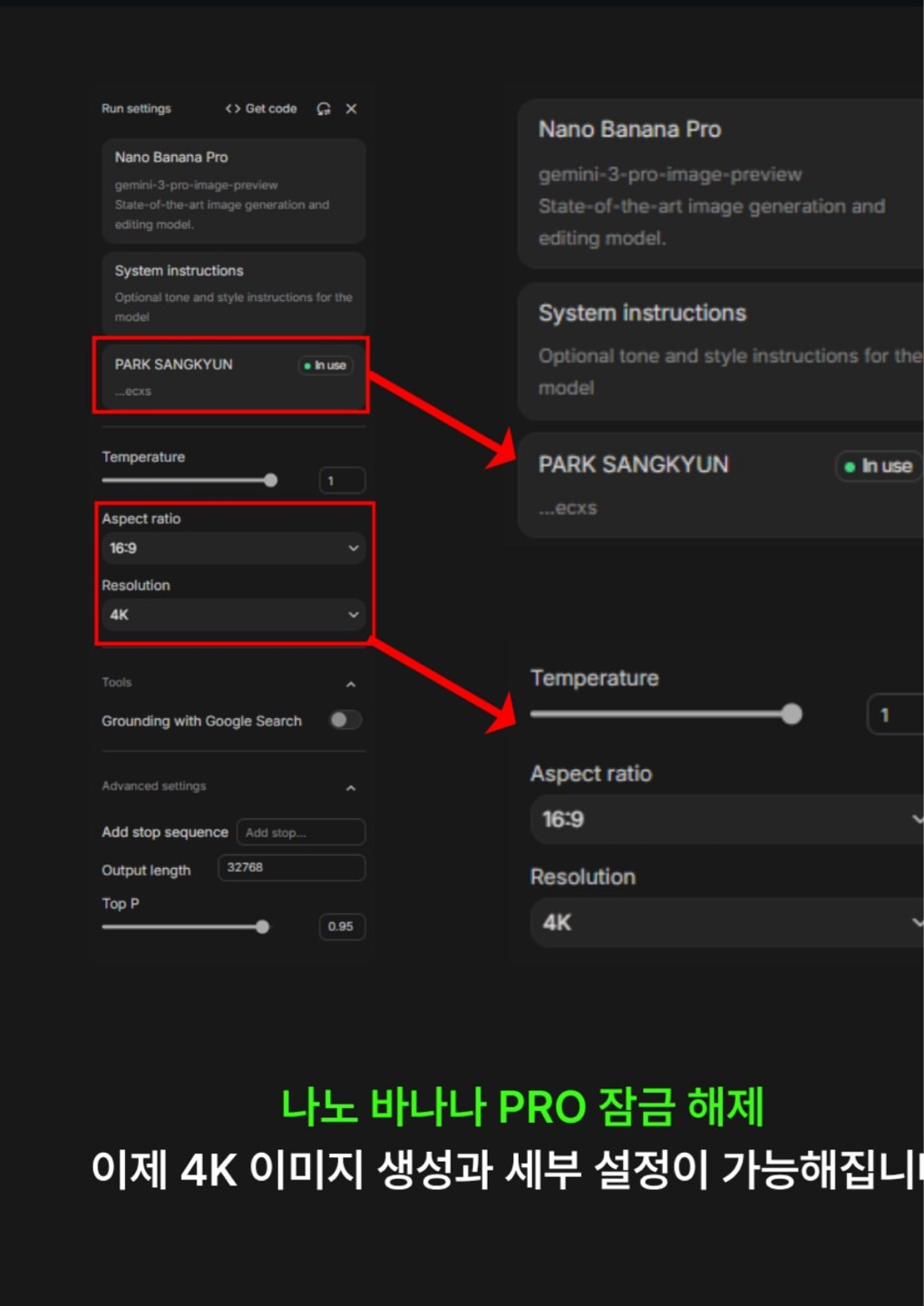
Task: Click Temperature slider handle in small Run settings panel
Action: click(270, 480)
